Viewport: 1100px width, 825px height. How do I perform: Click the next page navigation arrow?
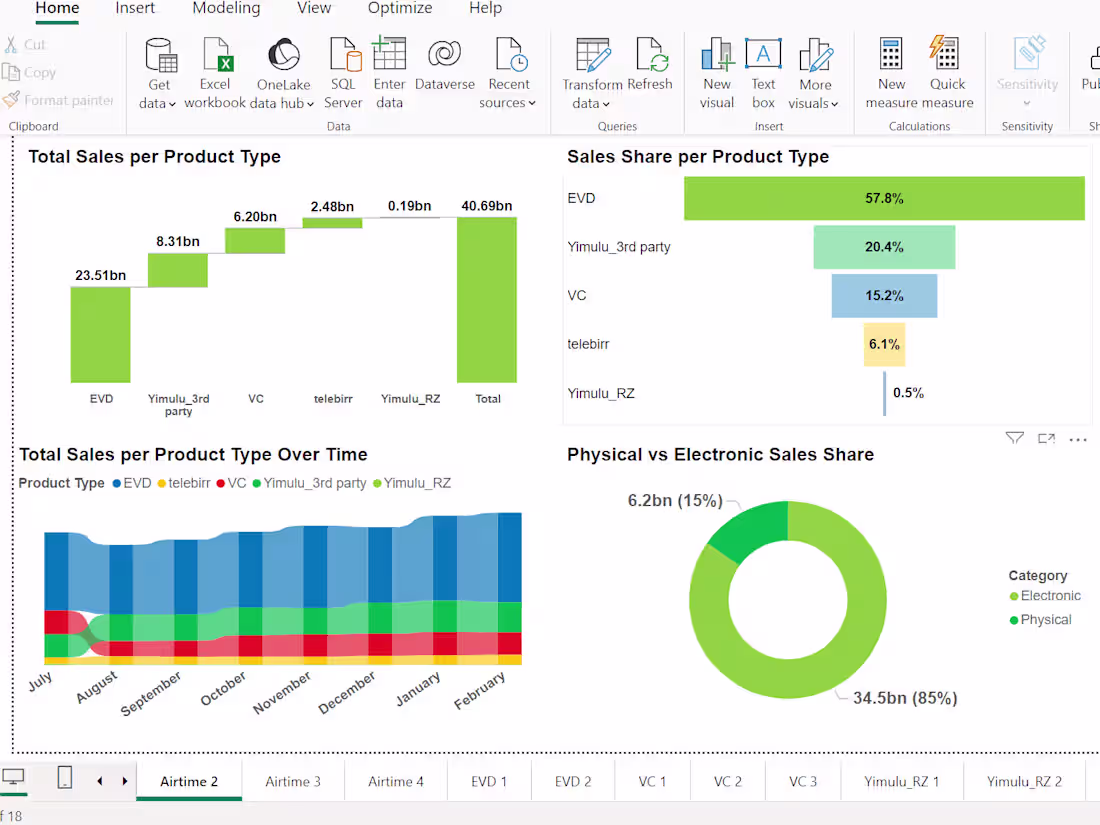pos(122,781)
